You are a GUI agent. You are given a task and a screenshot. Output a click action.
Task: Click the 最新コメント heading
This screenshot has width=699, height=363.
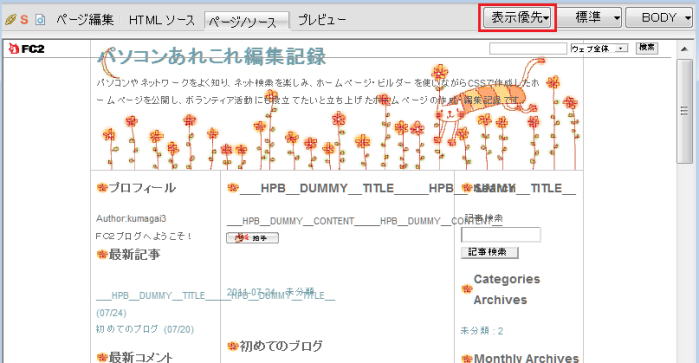(x=141, y=357)
